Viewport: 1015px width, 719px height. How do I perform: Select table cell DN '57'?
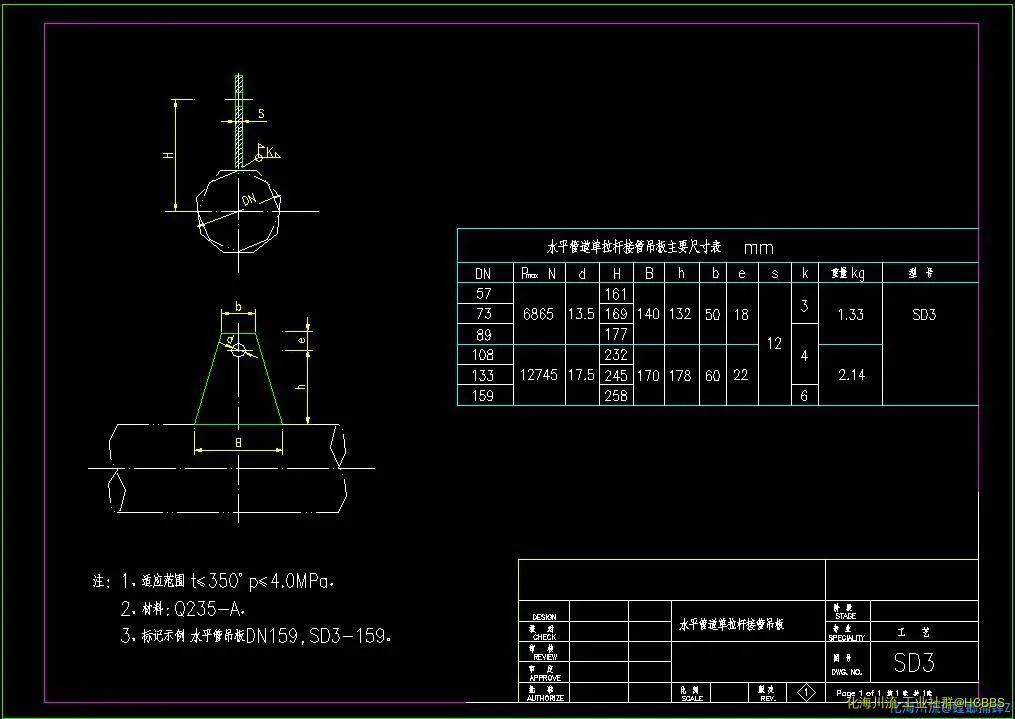coord(484,294)
